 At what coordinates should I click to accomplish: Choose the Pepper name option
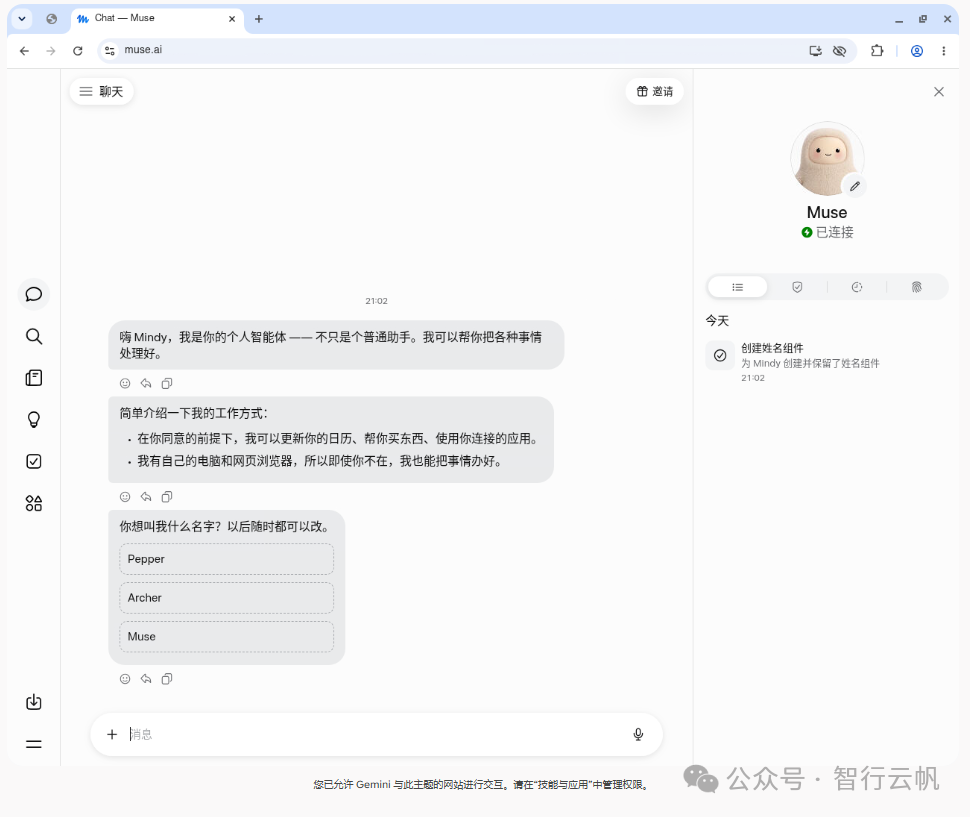pos(226,559)
